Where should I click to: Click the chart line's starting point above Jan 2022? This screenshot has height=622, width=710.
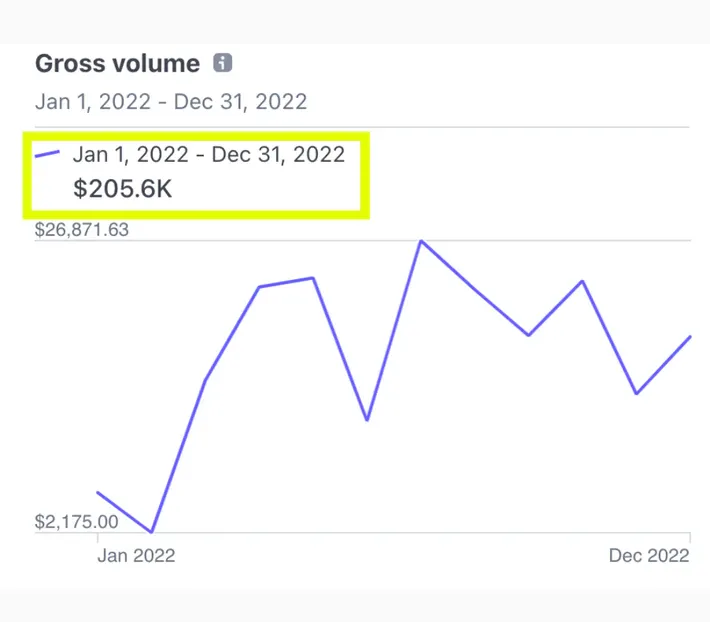pyautogui.click(x=98, y=492)
